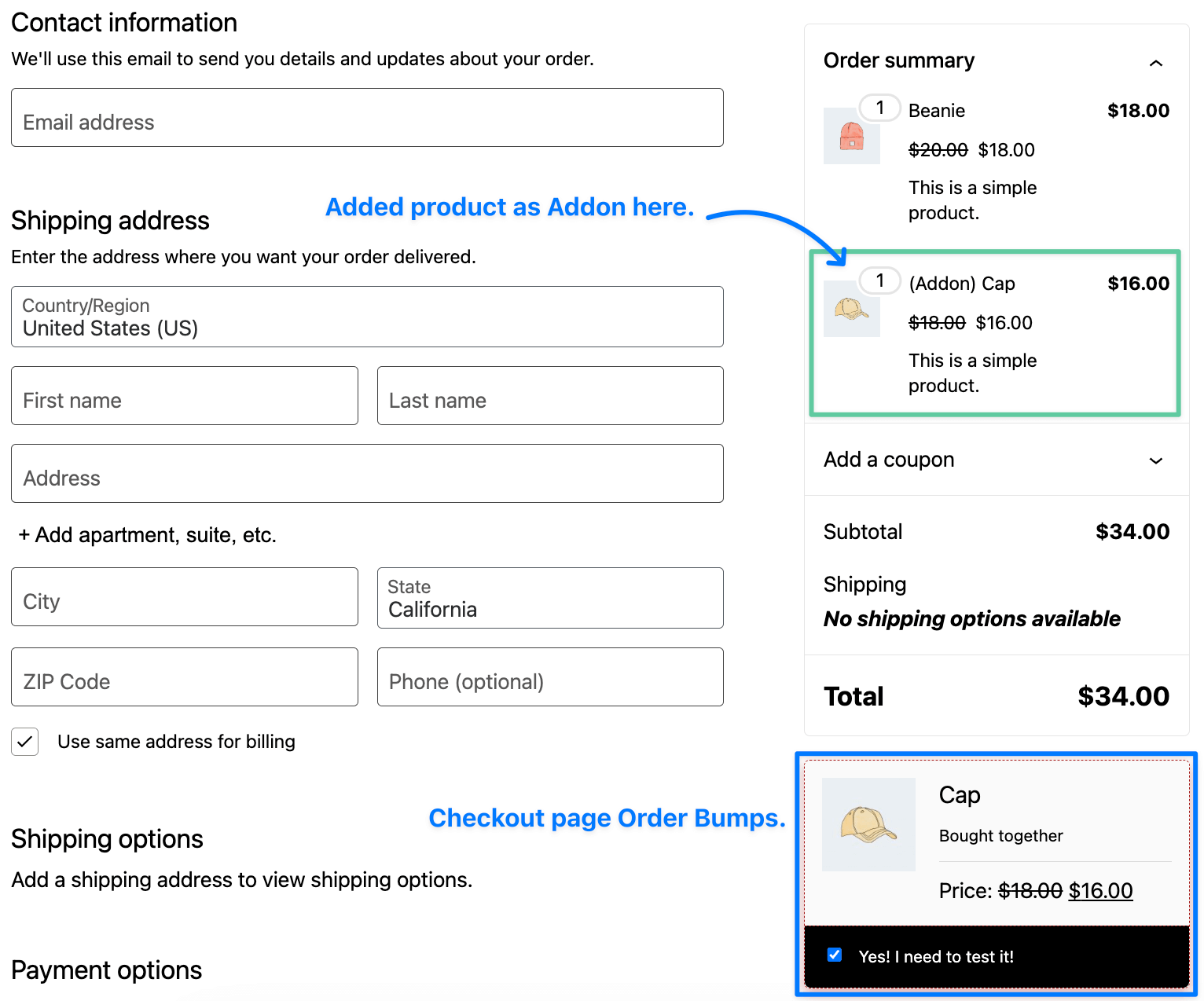The height and width of the screenshot is (1001, 1204).
Task: Click the '(Addon) Cap' item name
Action: pos(962,284)
